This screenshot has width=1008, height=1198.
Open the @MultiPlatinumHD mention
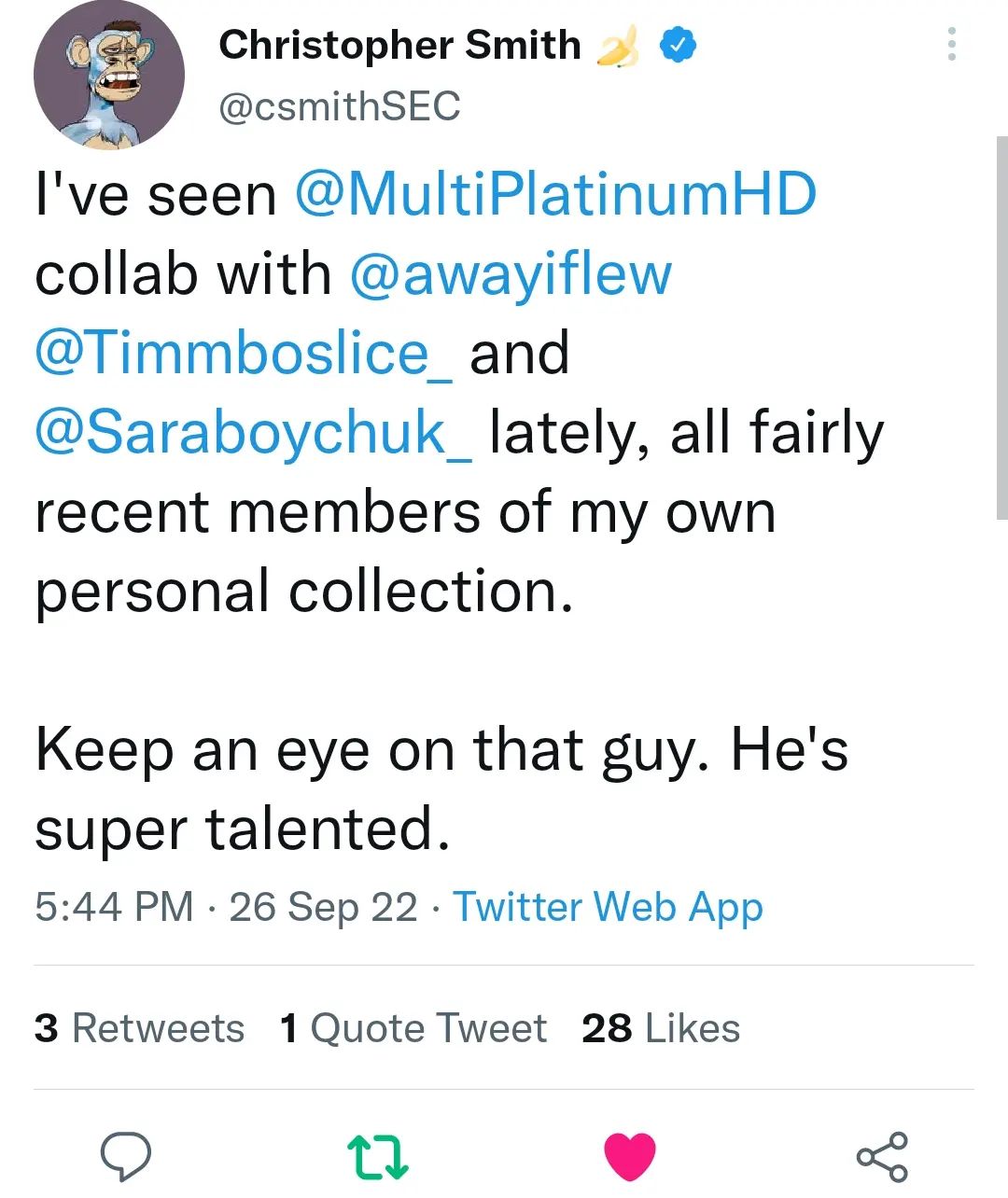point(555,194)
